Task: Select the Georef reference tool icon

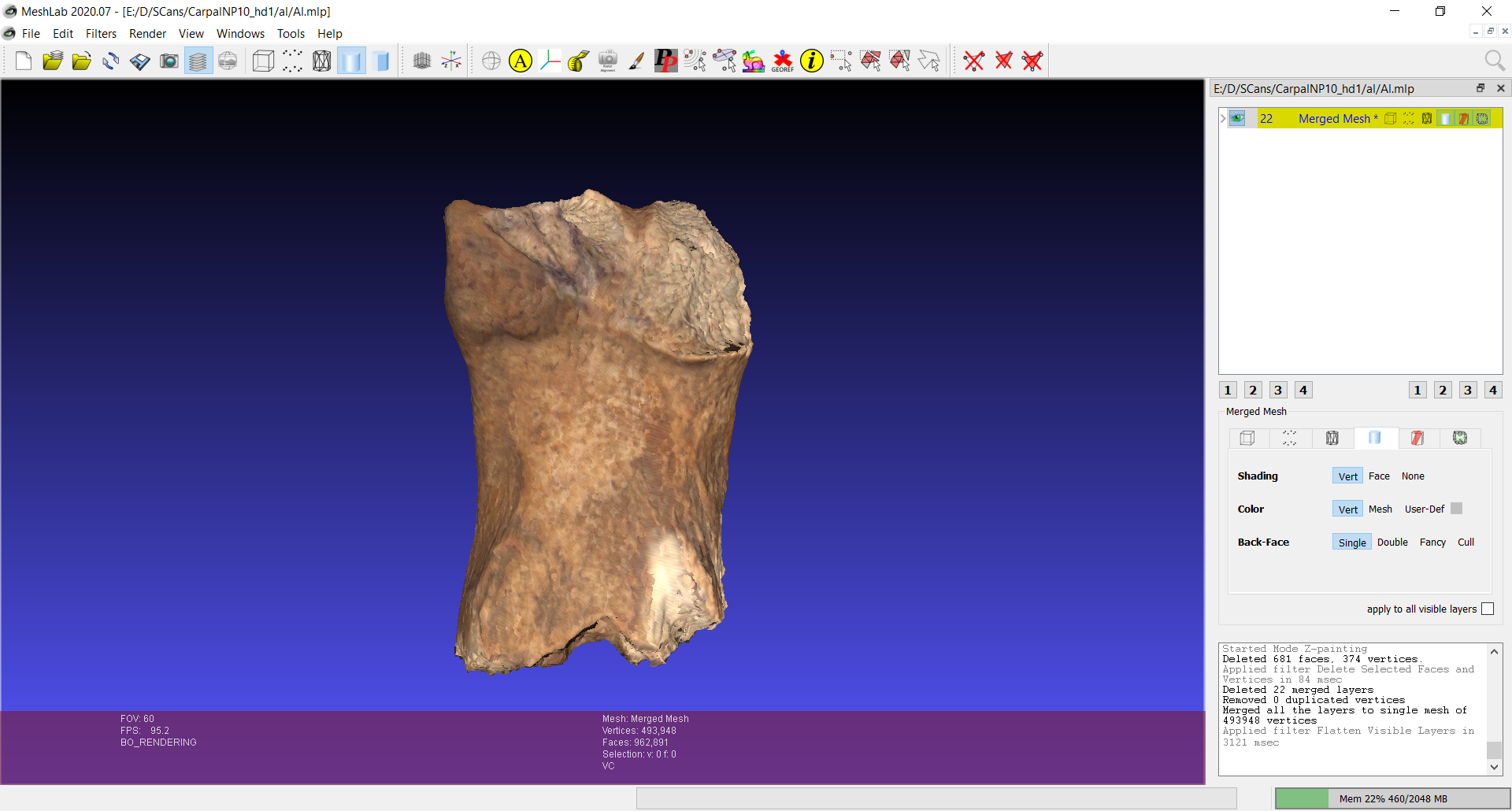Action: pyautogui.click(x=782, y=61)
